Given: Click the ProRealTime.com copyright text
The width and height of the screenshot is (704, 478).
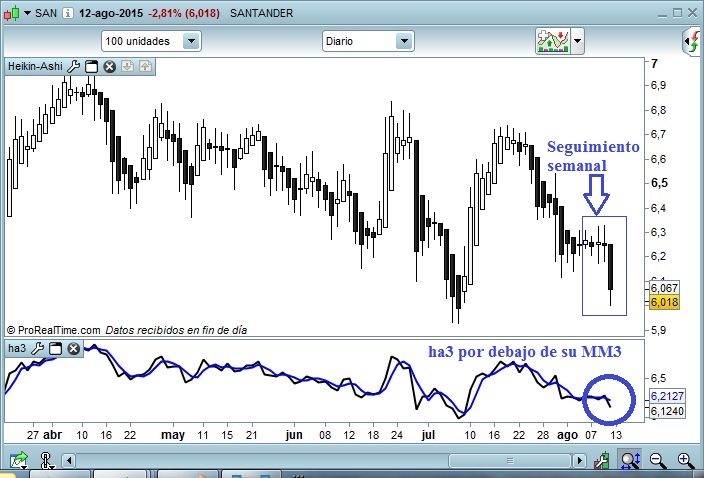Looking at the screenshot, I should (53, 330).
